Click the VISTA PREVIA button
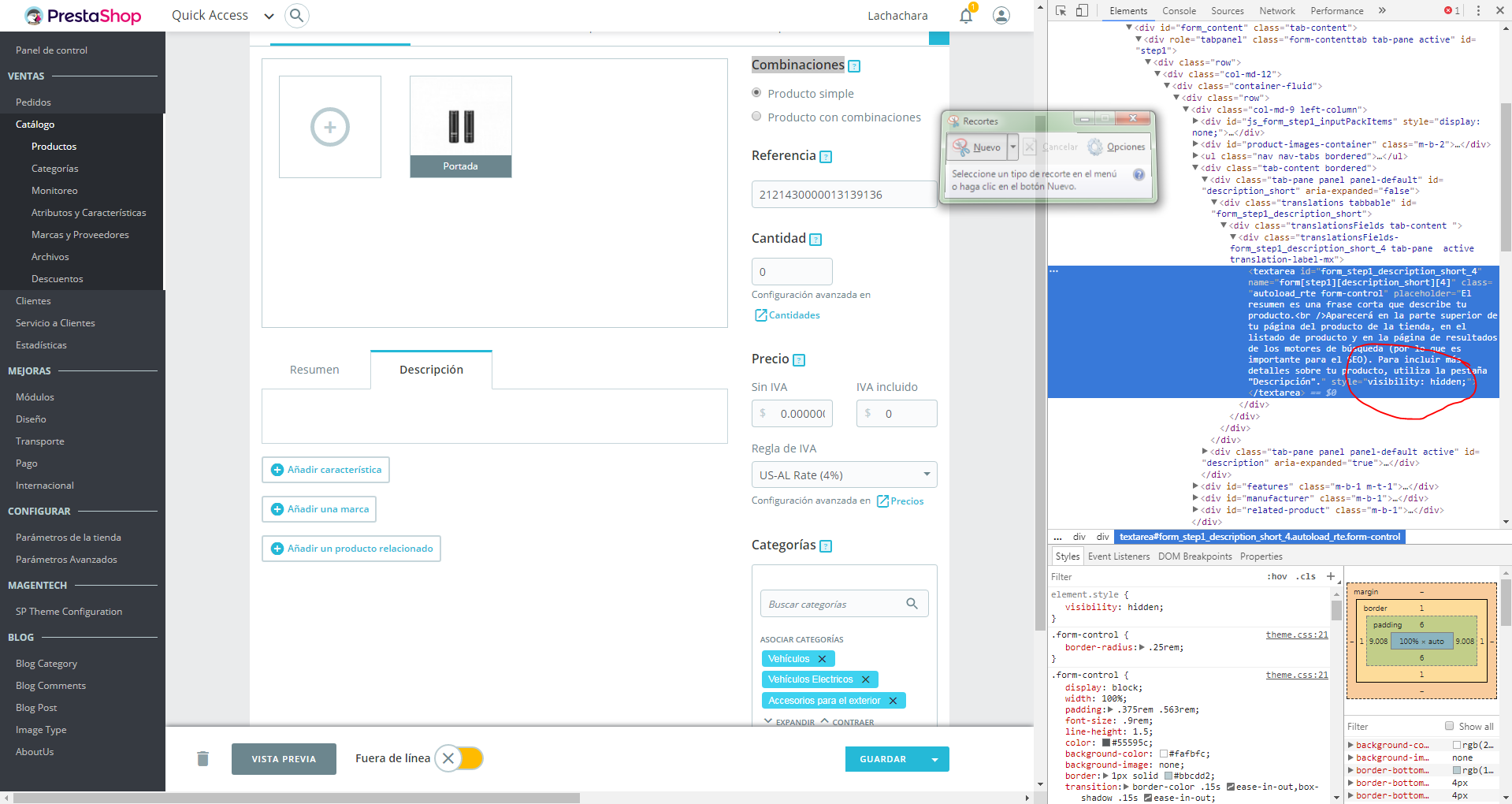1512x804 pixels. click(x=284, y=759)
